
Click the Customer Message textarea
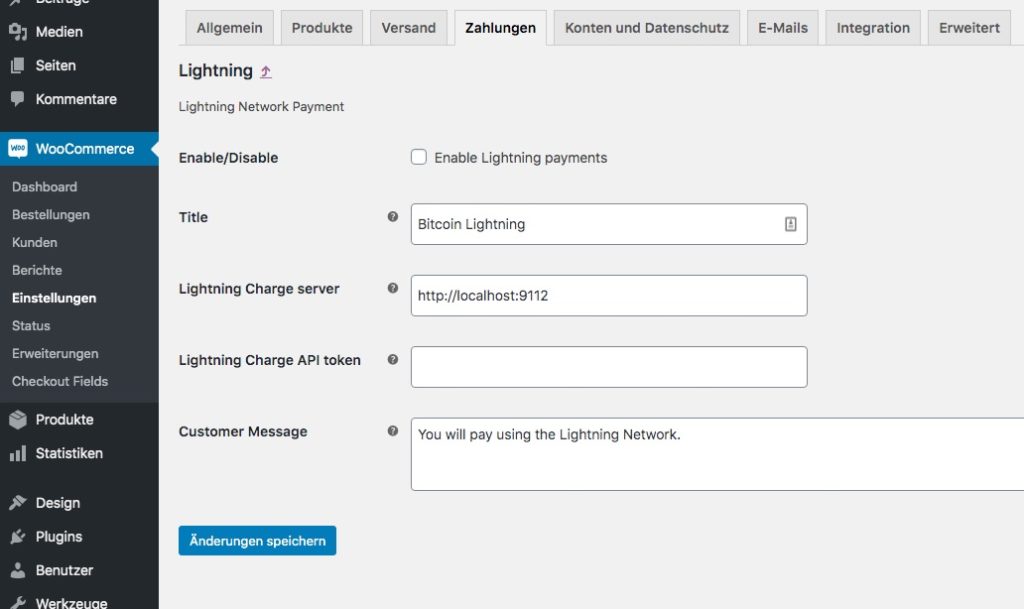[717, 454]
